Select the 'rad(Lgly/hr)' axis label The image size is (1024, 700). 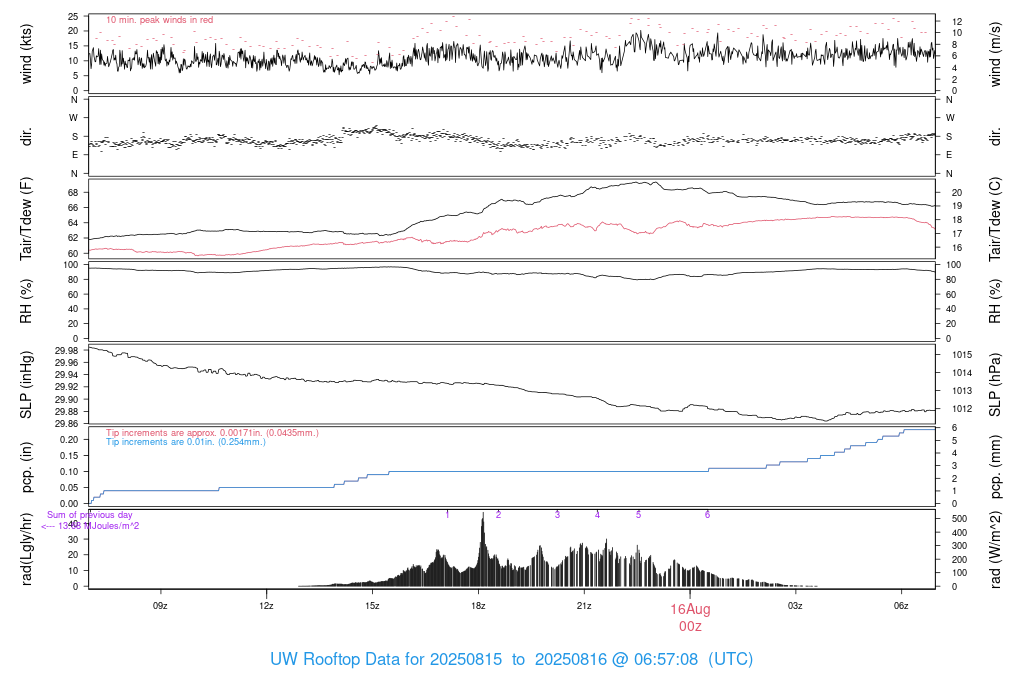click(26, 549)
